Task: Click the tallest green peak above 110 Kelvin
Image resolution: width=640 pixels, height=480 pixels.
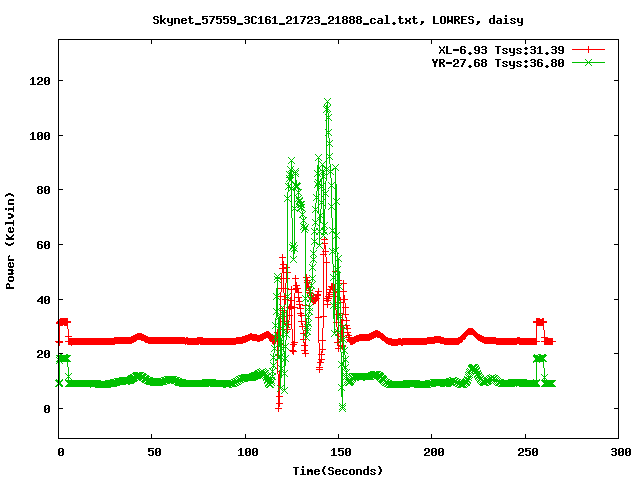Action: coord(327,102)
